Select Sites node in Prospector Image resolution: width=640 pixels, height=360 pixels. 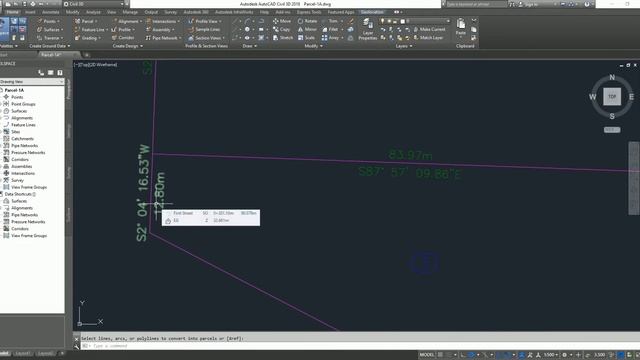[16, 132]
